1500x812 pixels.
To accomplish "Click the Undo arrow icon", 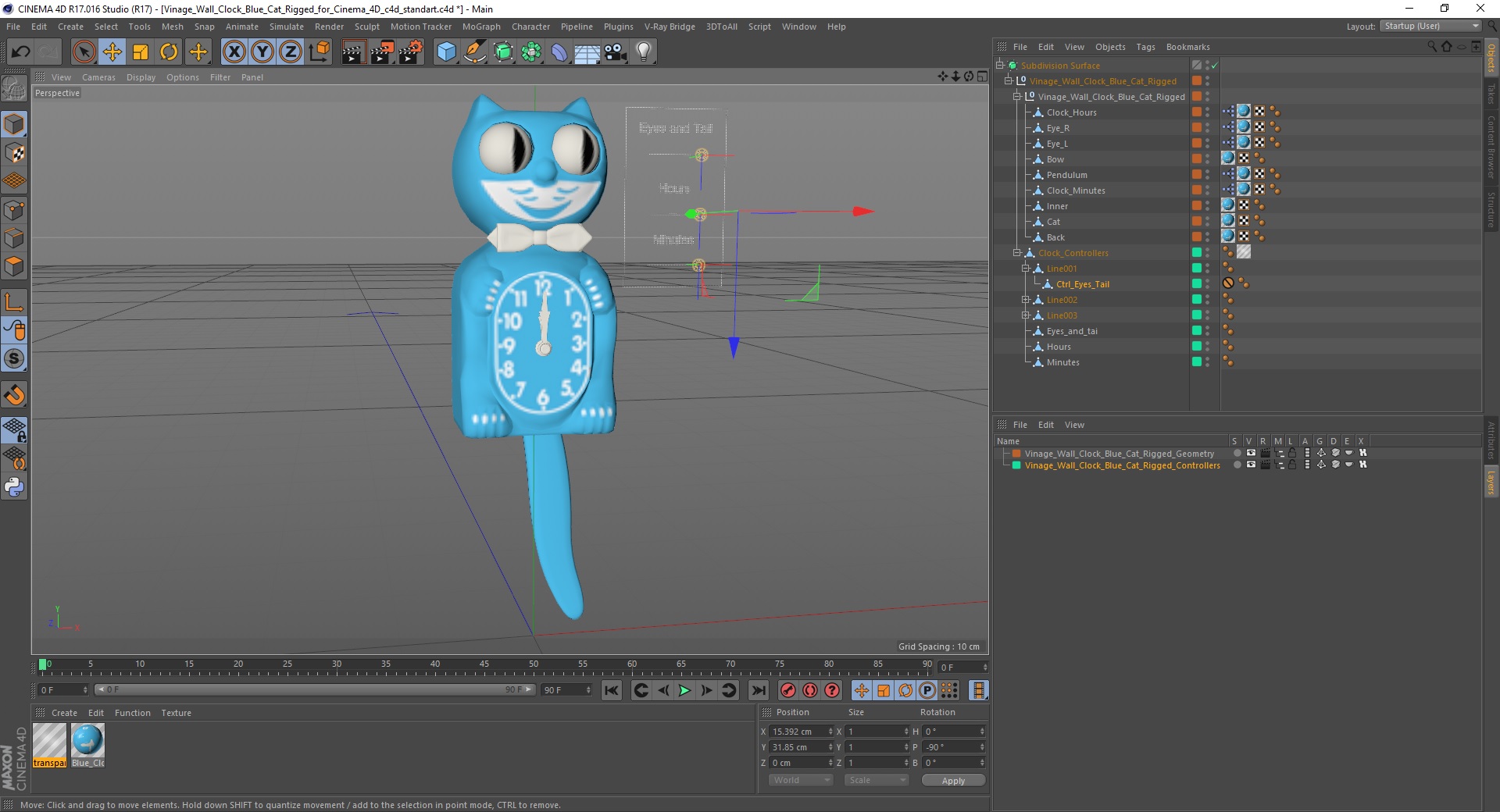I will 21,52.
